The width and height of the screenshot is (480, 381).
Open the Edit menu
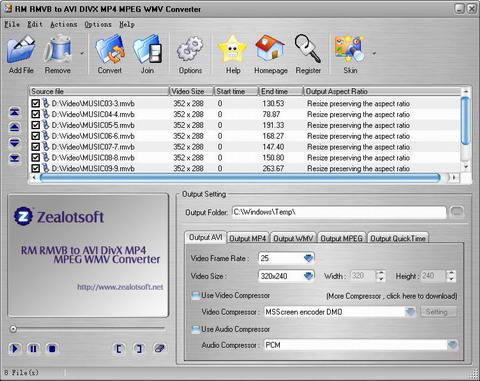(35, 24)
